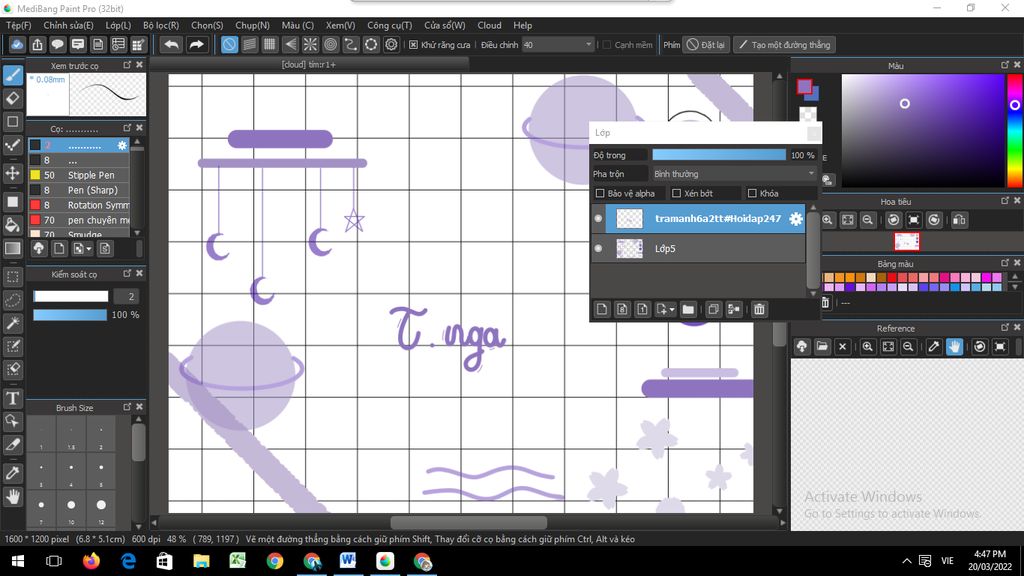Screen dimensions: 1024x576
Task: Enable Xén bớt checkbox
Action: (677, 193)
